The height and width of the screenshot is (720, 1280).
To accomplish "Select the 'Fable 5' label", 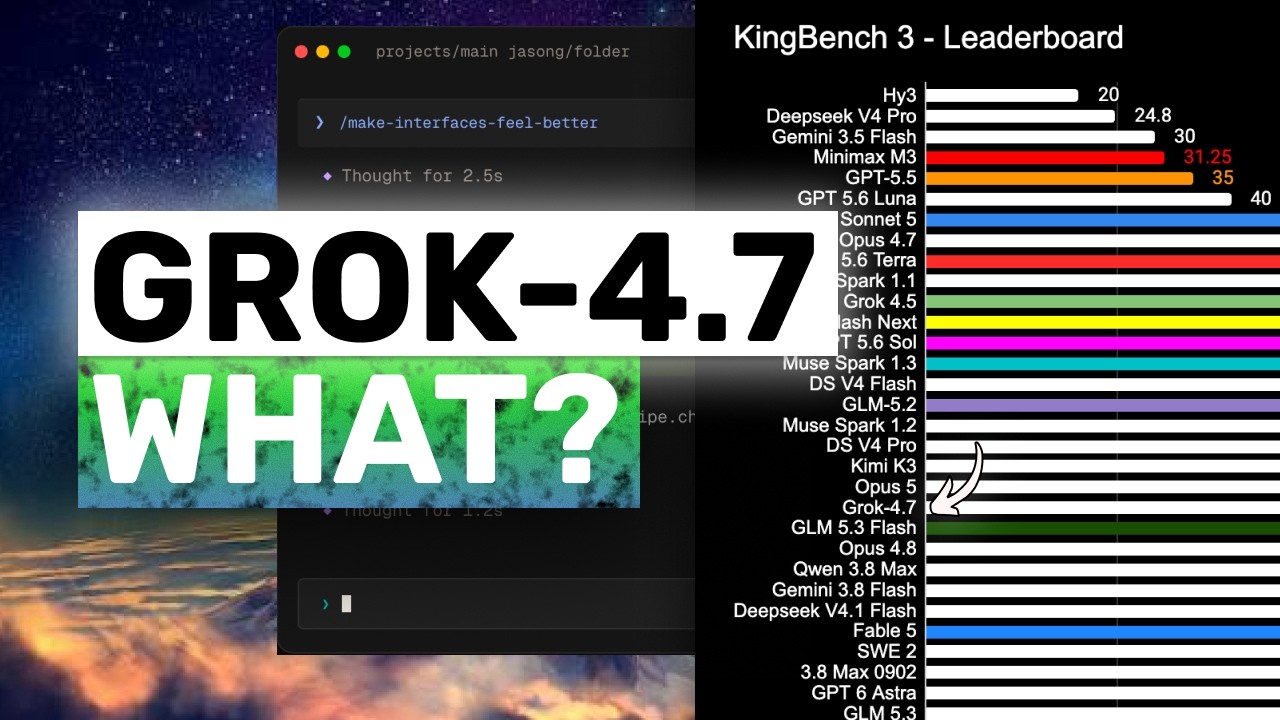I will pyautogui.click(x=885, y=631).
